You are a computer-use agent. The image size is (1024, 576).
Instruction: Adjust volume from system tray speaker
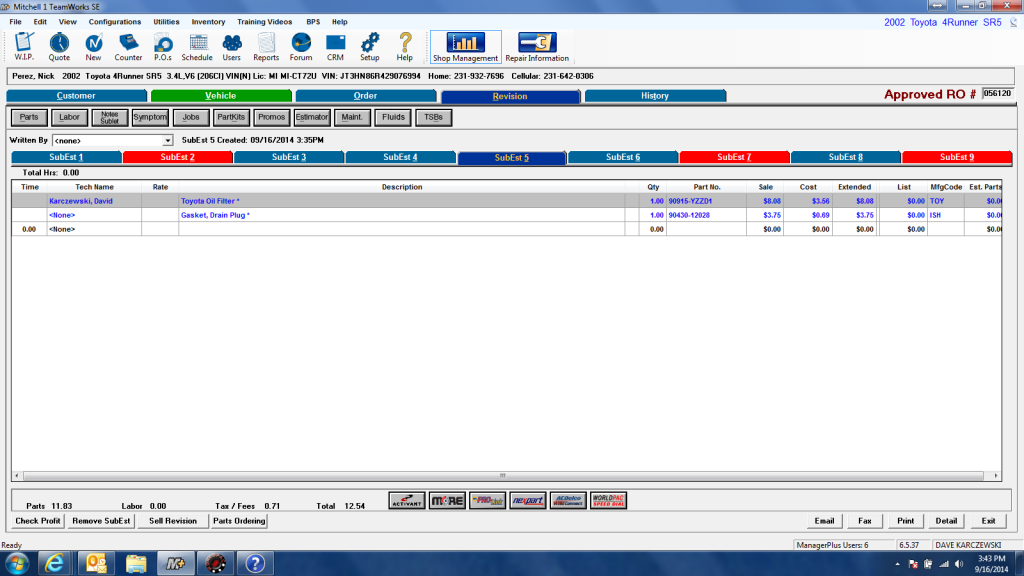click(x=959, y=564)
